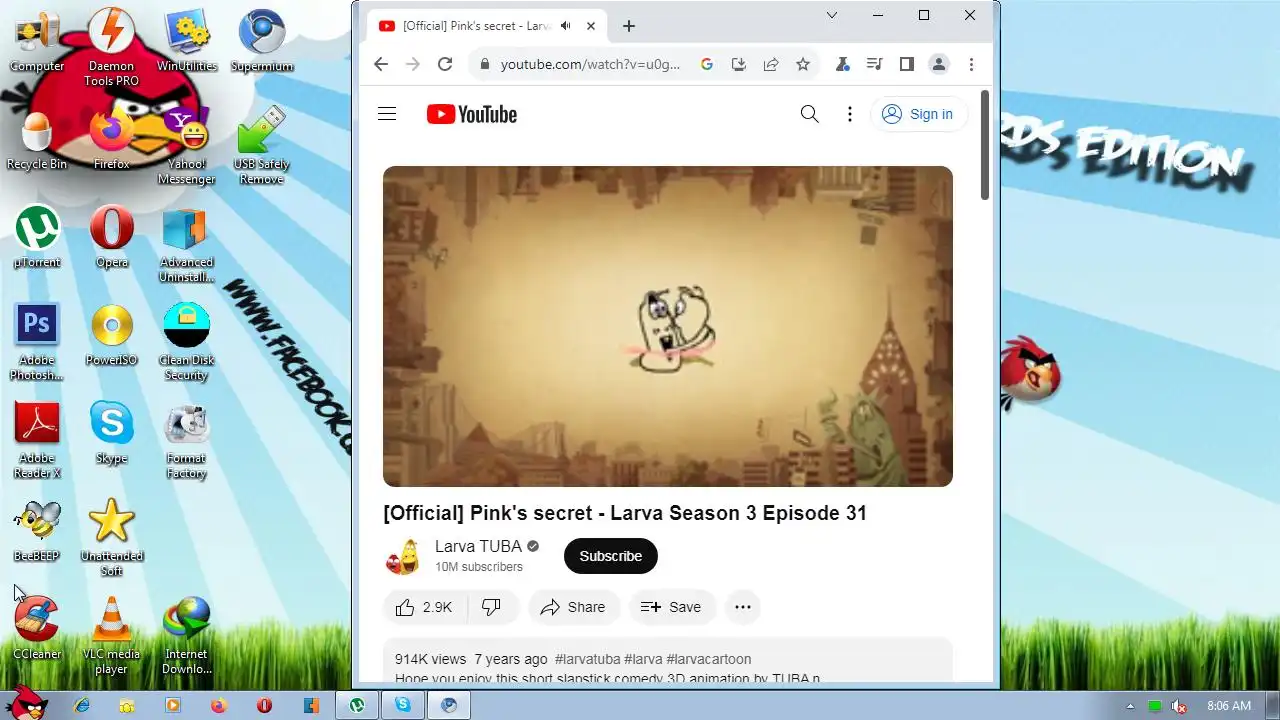Click the browser page vertical scrollbar
This screenshot has width=1280, height=720.
(985, 145)
